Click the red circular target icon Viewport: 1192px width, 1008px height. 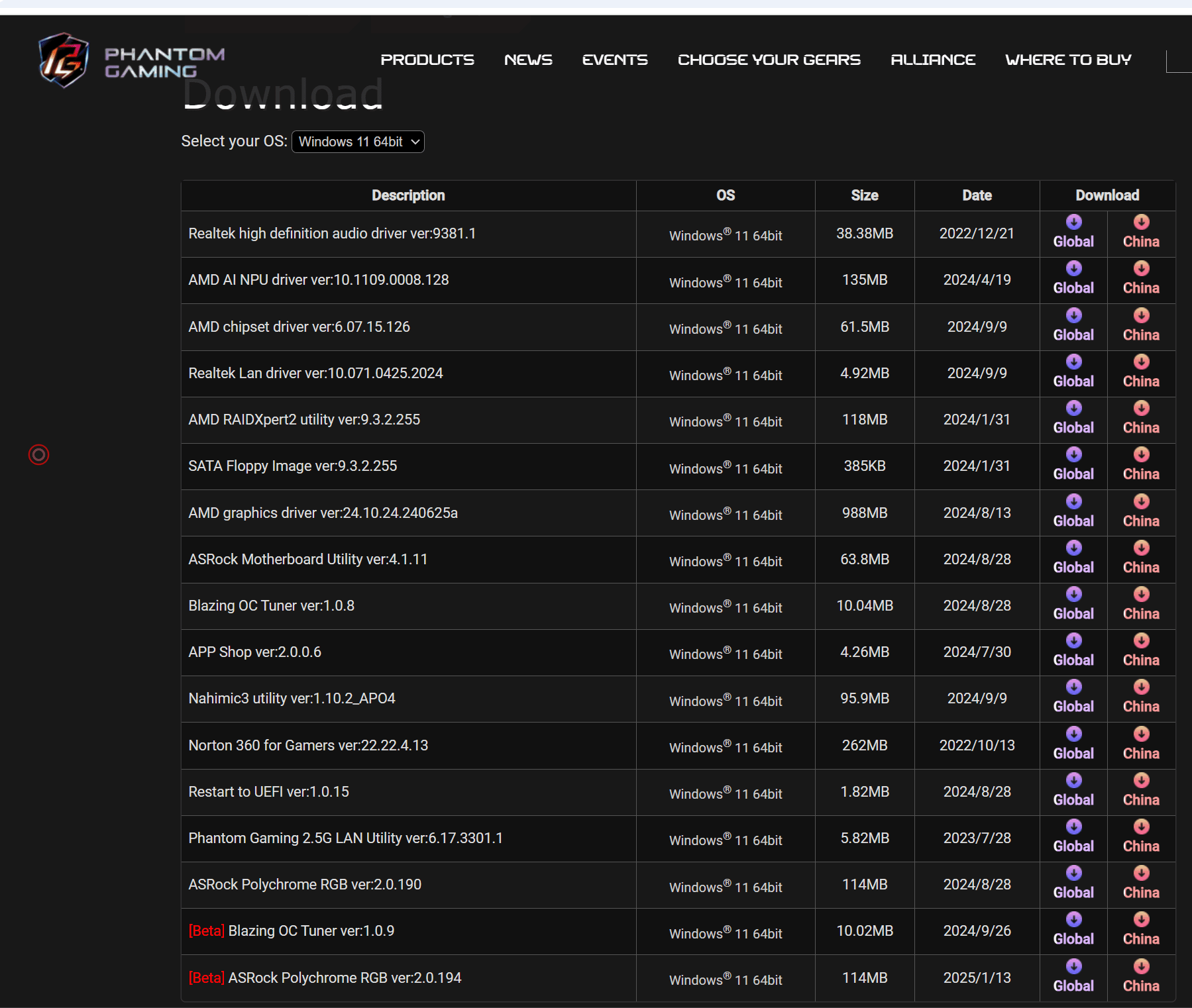pyautogui.click(x=38, y=454)
